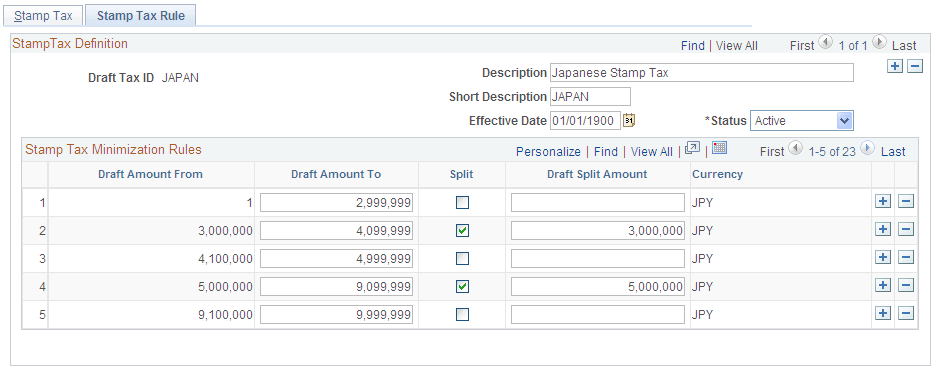Sort by Draft Amount From column
Screen dimensions: 938x372
pyautogui.click(x=150, y=174)
